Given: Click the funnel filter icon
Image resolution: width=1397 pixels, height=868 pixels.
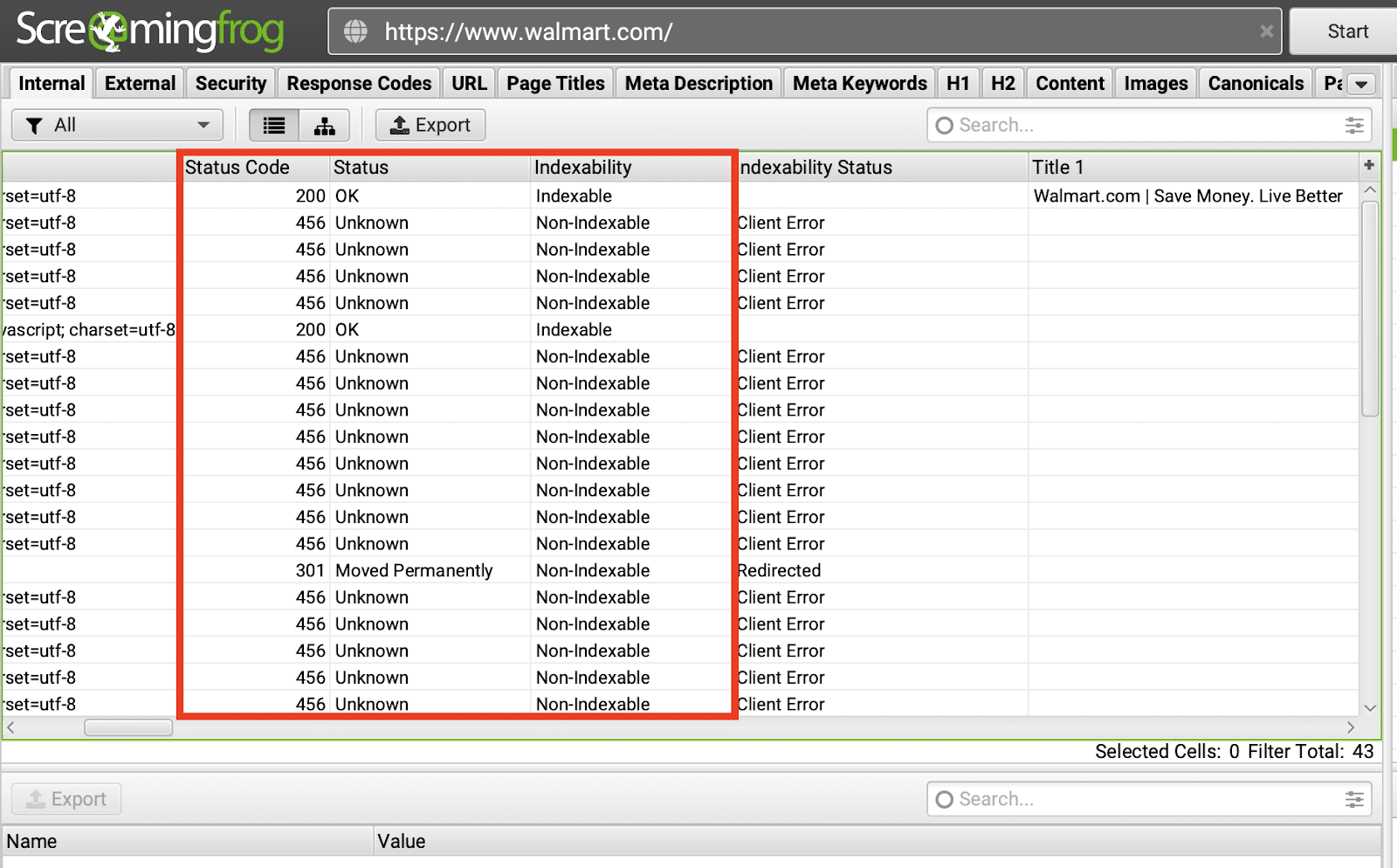Looking at the screenshot, I should [x=34, y=126].
